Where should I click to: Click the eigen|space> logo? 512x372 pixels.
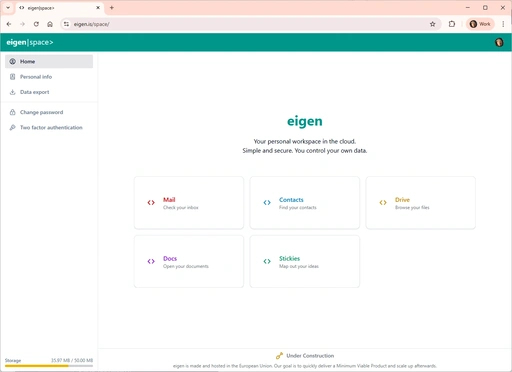coord(30,42)
